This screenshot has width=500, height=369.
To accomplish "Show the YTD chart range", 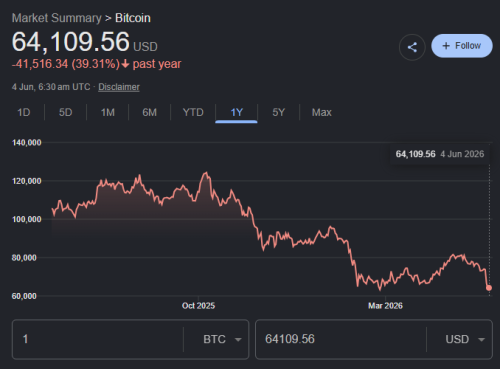I will 193,112.
